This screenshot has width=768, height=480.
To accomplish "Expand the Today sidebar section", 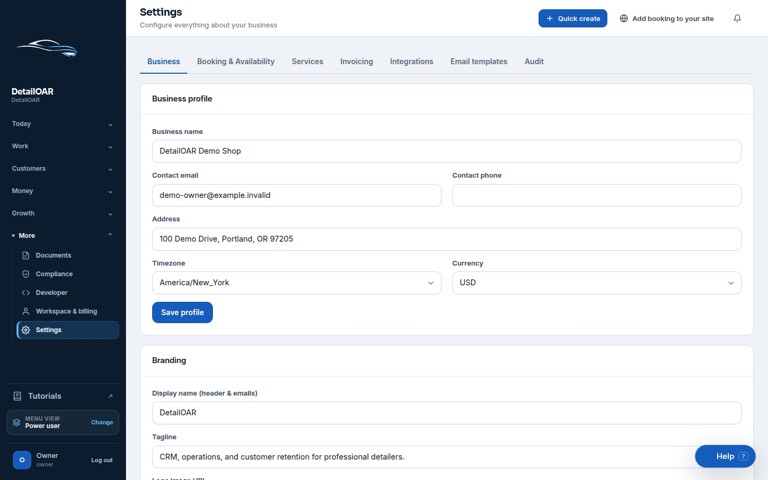I will click(62, 124).
